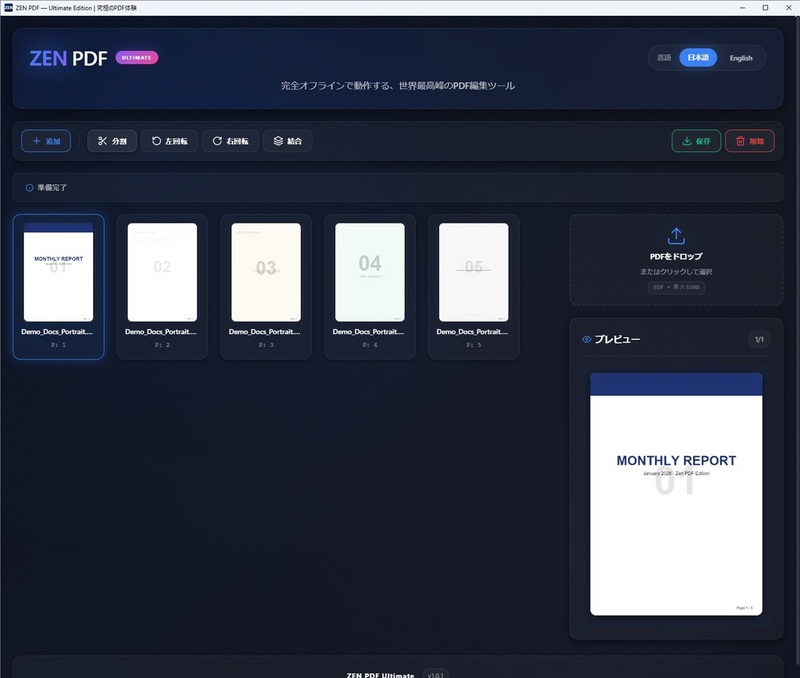The image size is (800, 678).
Task: Select the page 3 thumbnail
Action: pyautogui.click(x=266, y=272)
